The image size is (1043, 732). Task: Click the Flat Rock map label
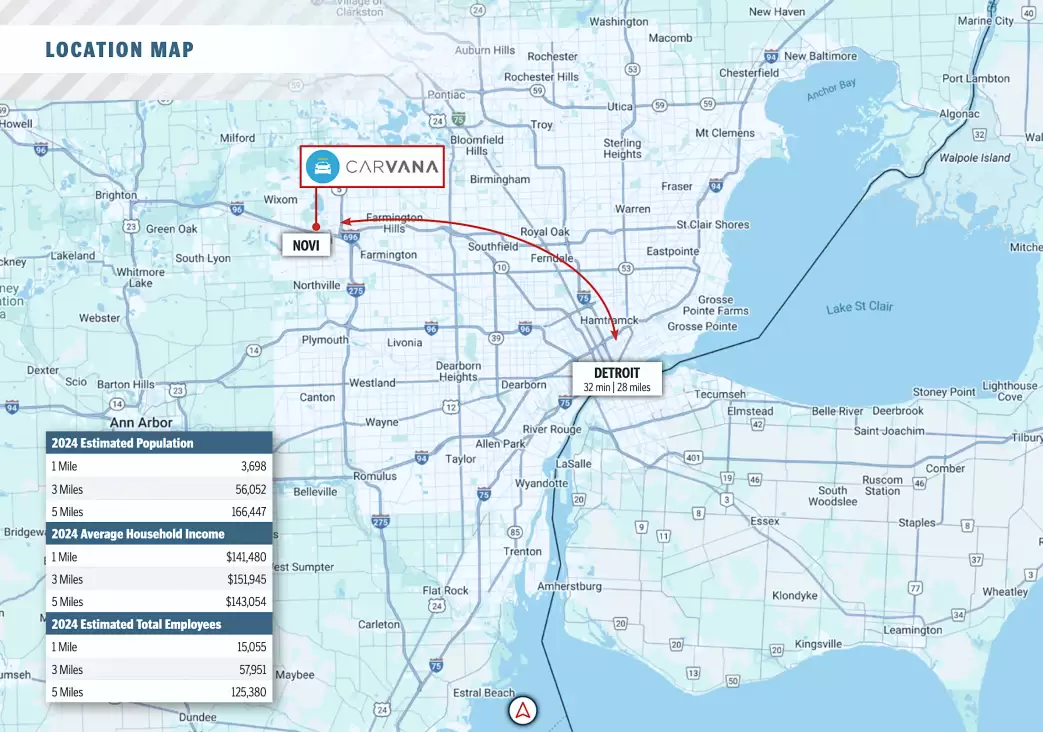[x=445, y=590]
